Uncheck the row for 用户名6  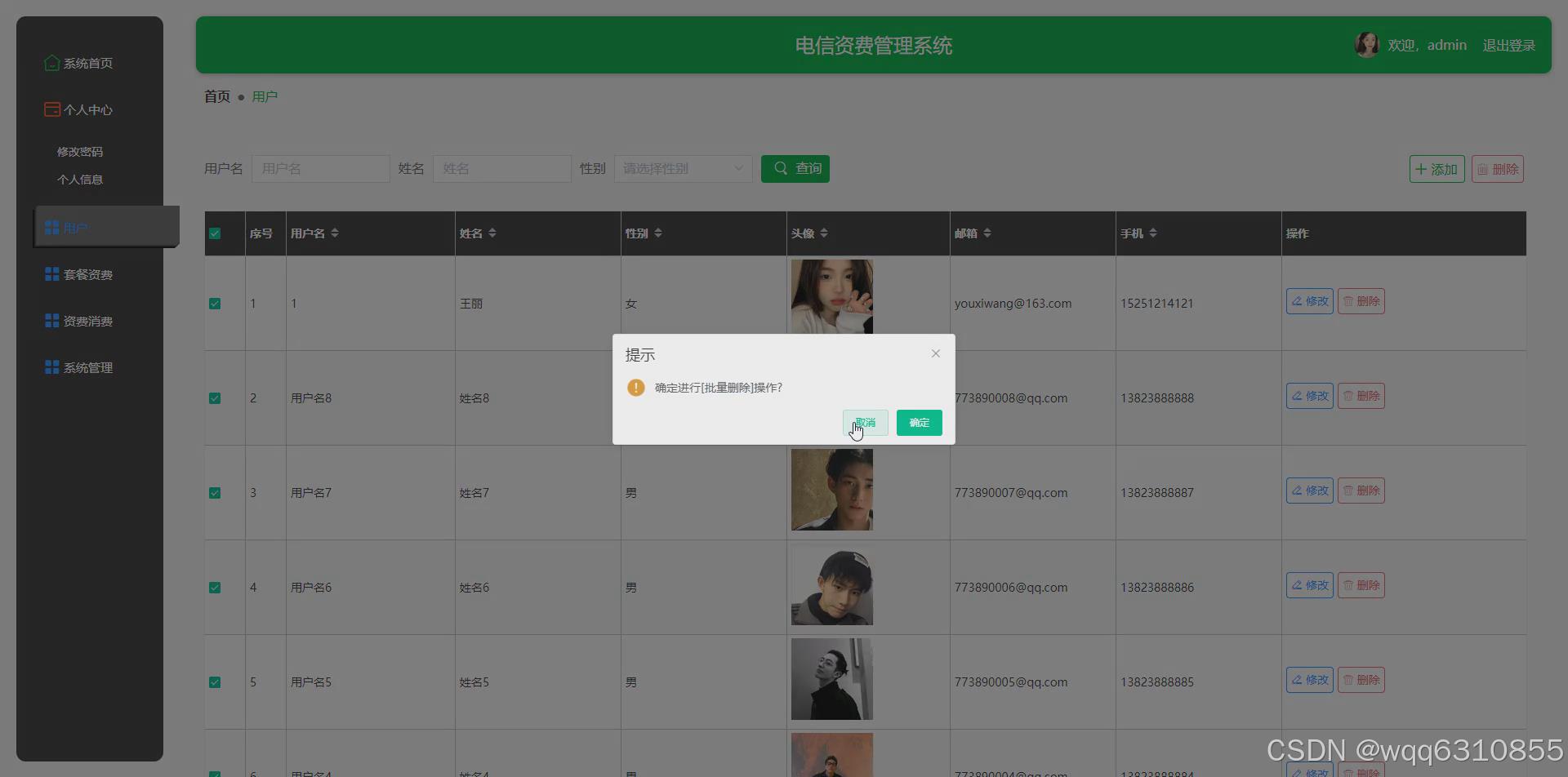click(215, 588)
